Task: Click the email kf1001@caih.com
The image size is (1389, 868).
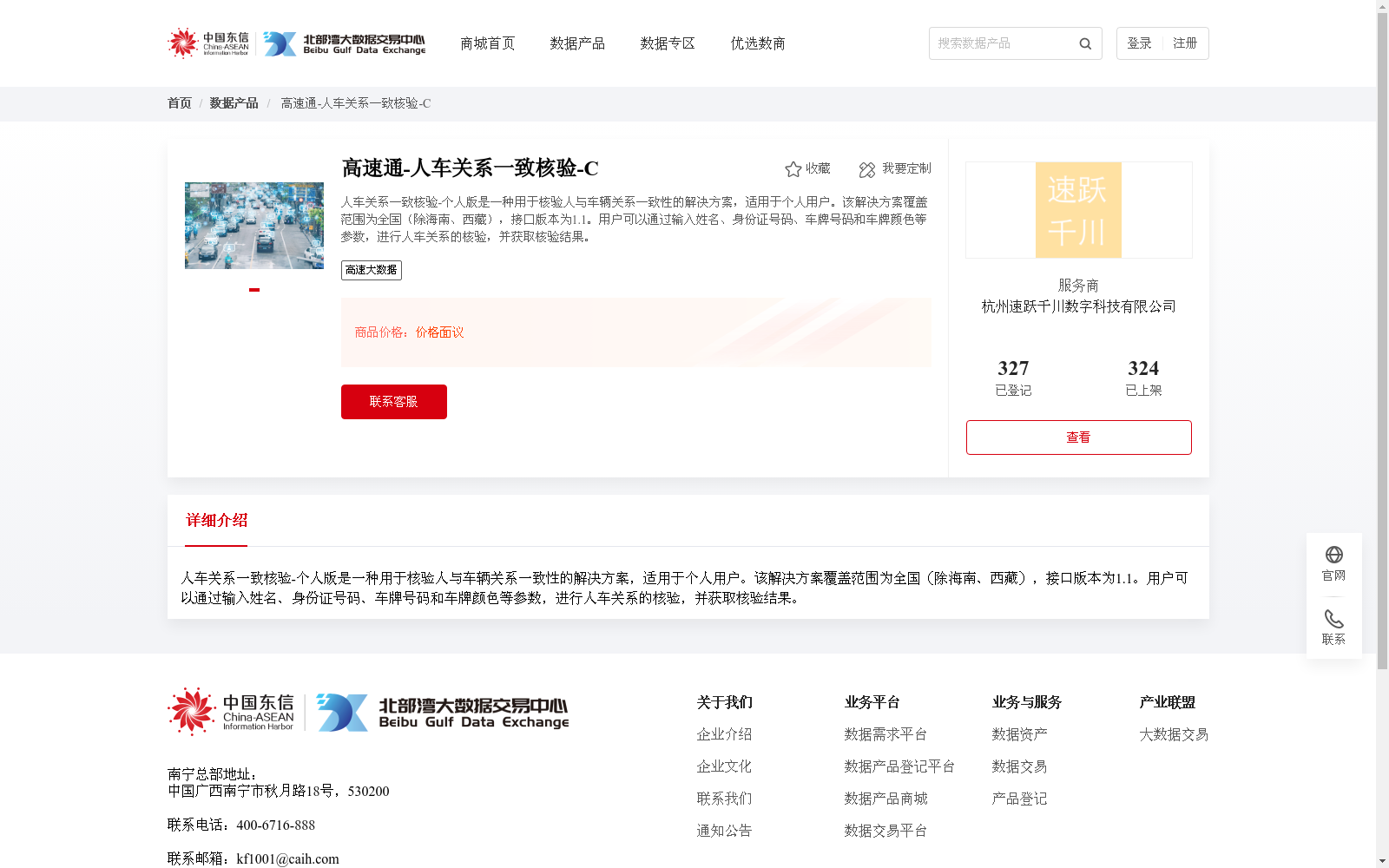Action: coord(287,859)
